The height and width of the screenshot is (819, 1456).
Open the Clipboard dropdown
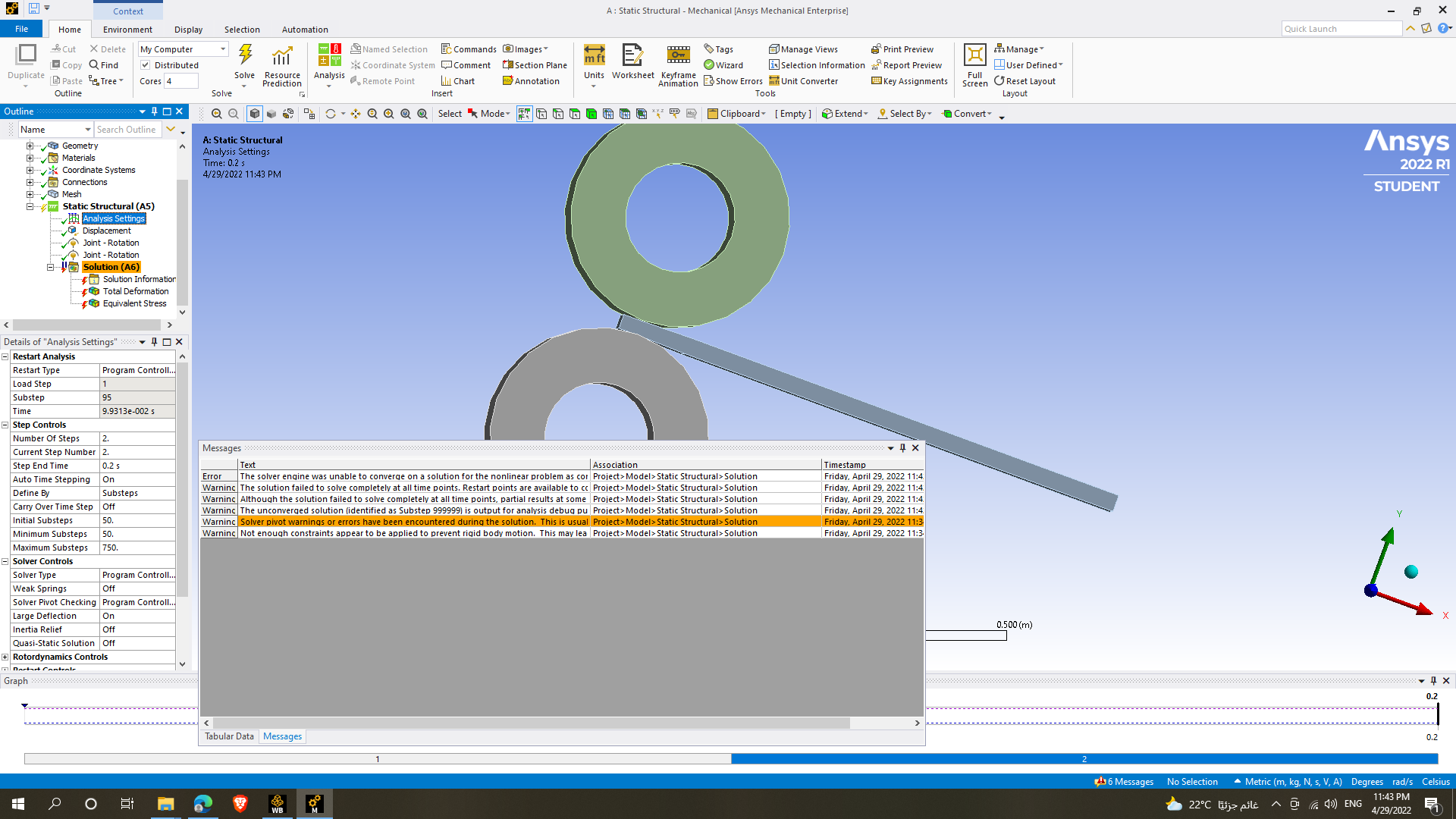pyautogui.click(x=736, y=114)
